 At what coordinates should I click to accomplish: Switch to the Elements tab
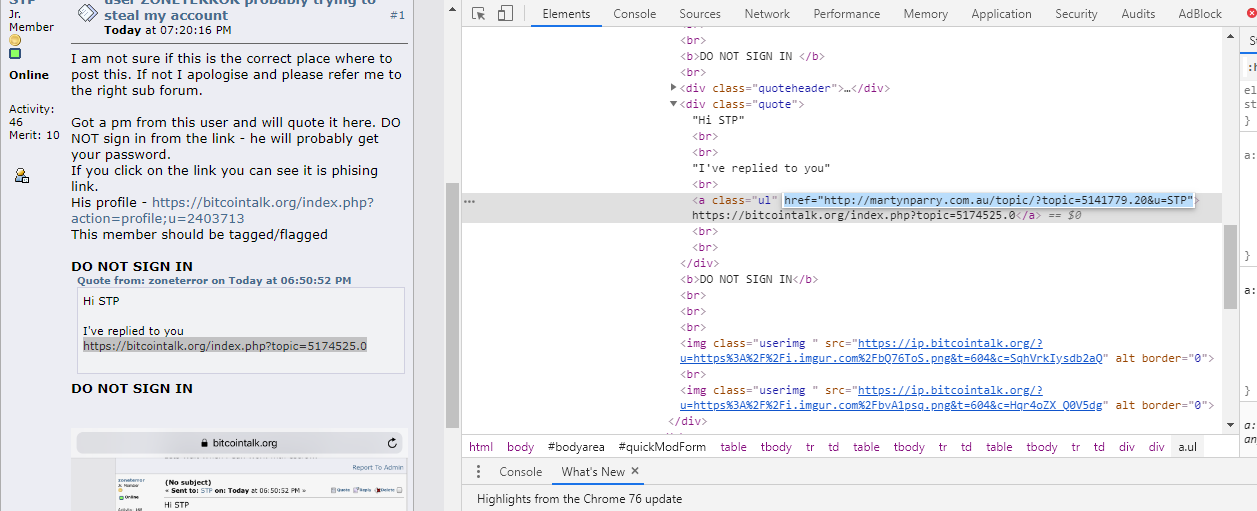pyautogui.click(x=566, y=14)
